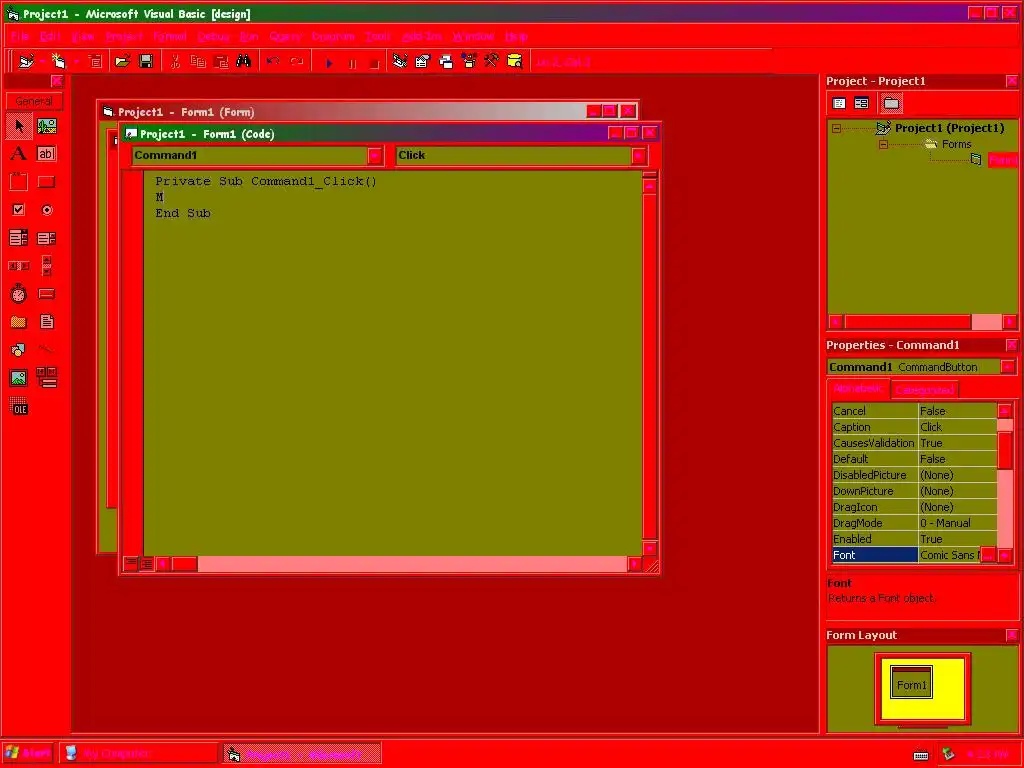The image size is (1024, 768).
Task: Select the FileListBox control tool
Action: tap(46, 322)
